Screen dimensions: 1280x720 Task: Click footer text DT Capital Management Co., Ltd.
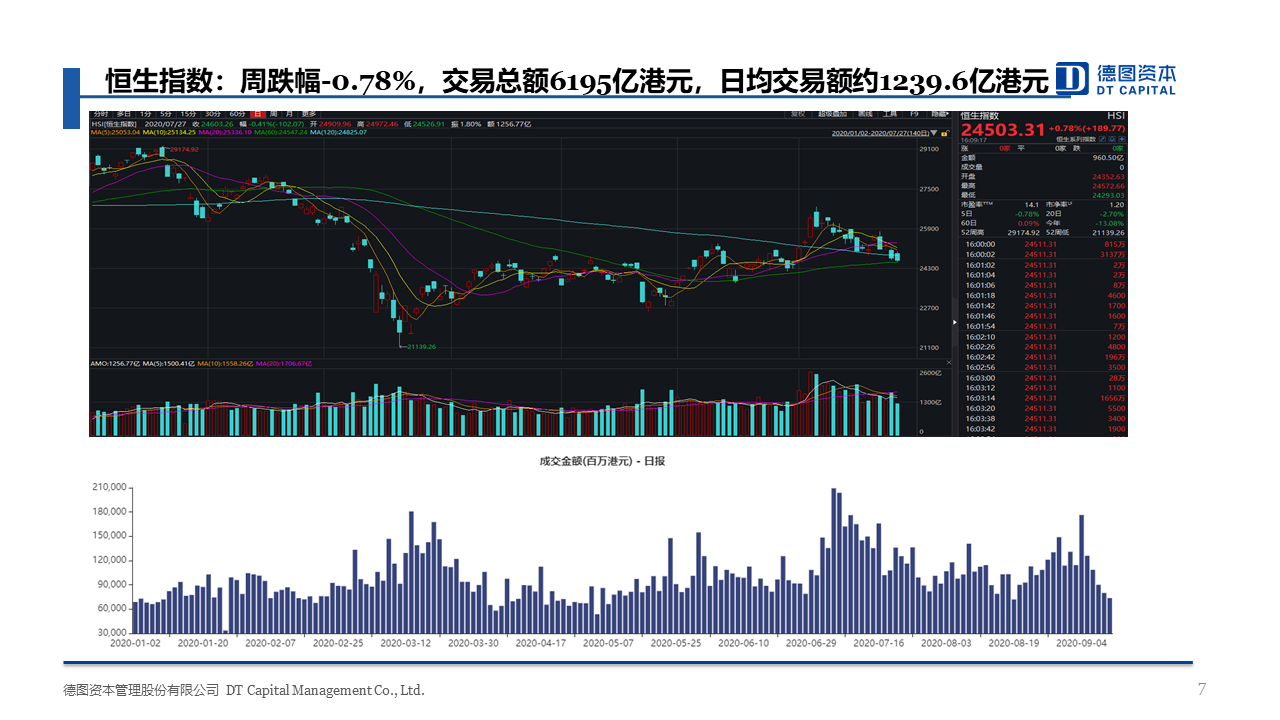325,690
